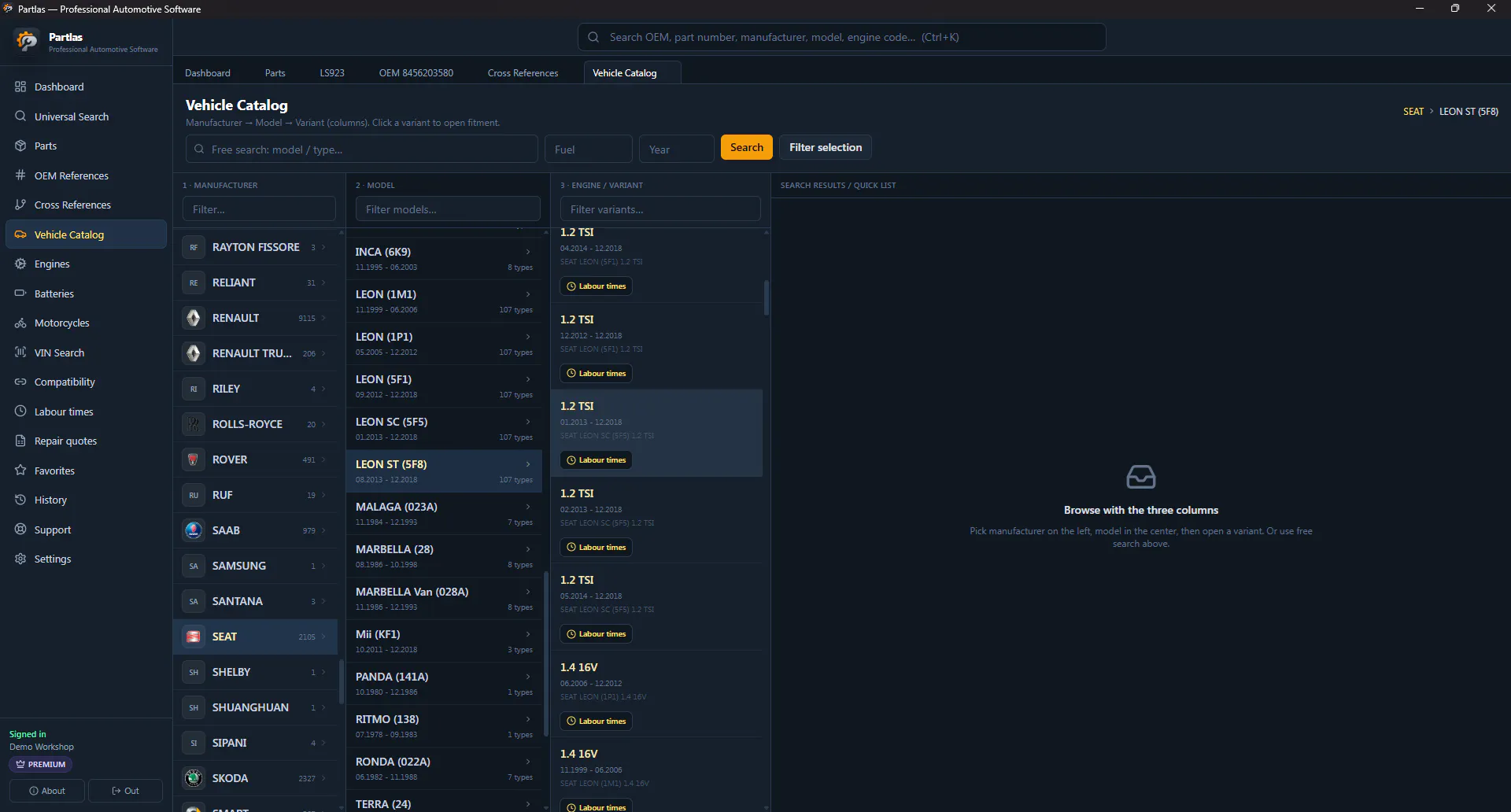Select the SHELBY manufacturer row
The image size is (1511, 812).
coord(255,672)
